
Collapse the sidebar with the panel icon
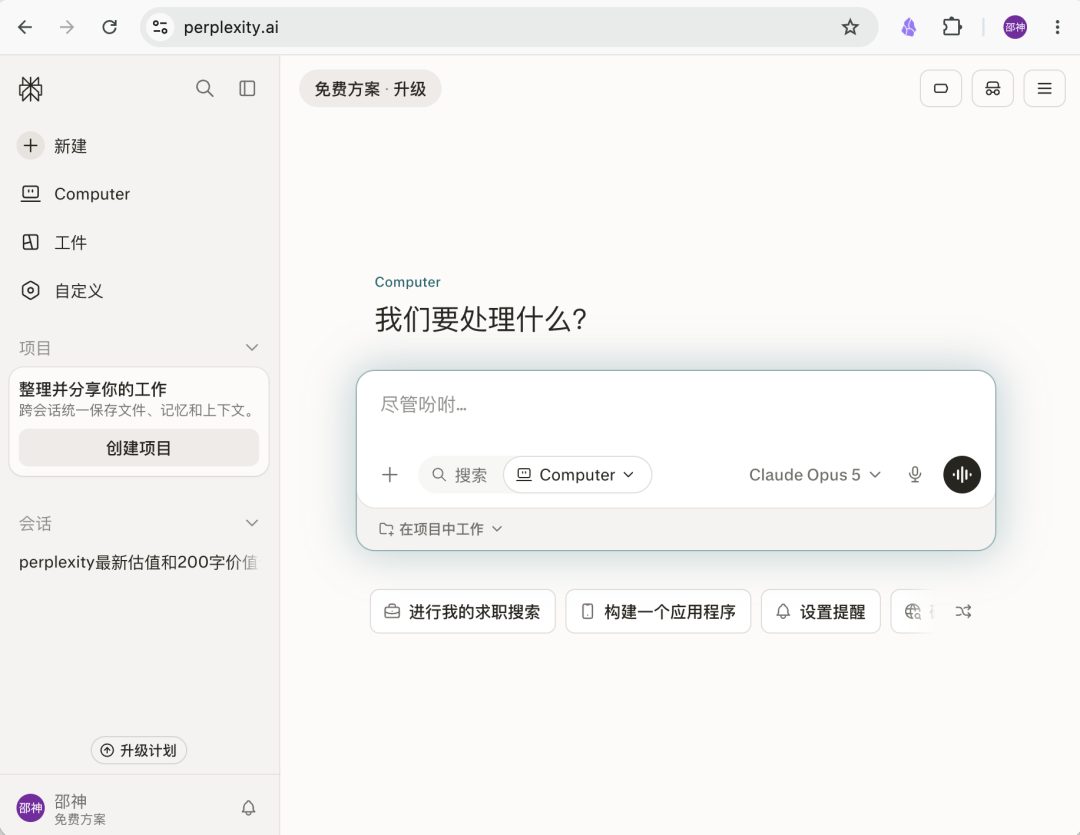pyautogui.click(x=247, y=88)
